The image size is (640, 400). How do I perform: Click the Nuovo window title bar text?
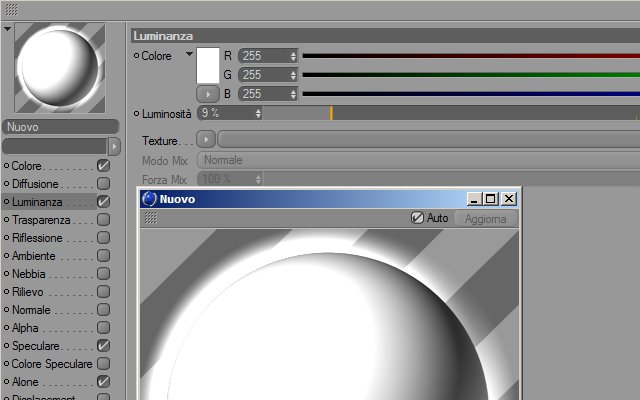(177, 199)
